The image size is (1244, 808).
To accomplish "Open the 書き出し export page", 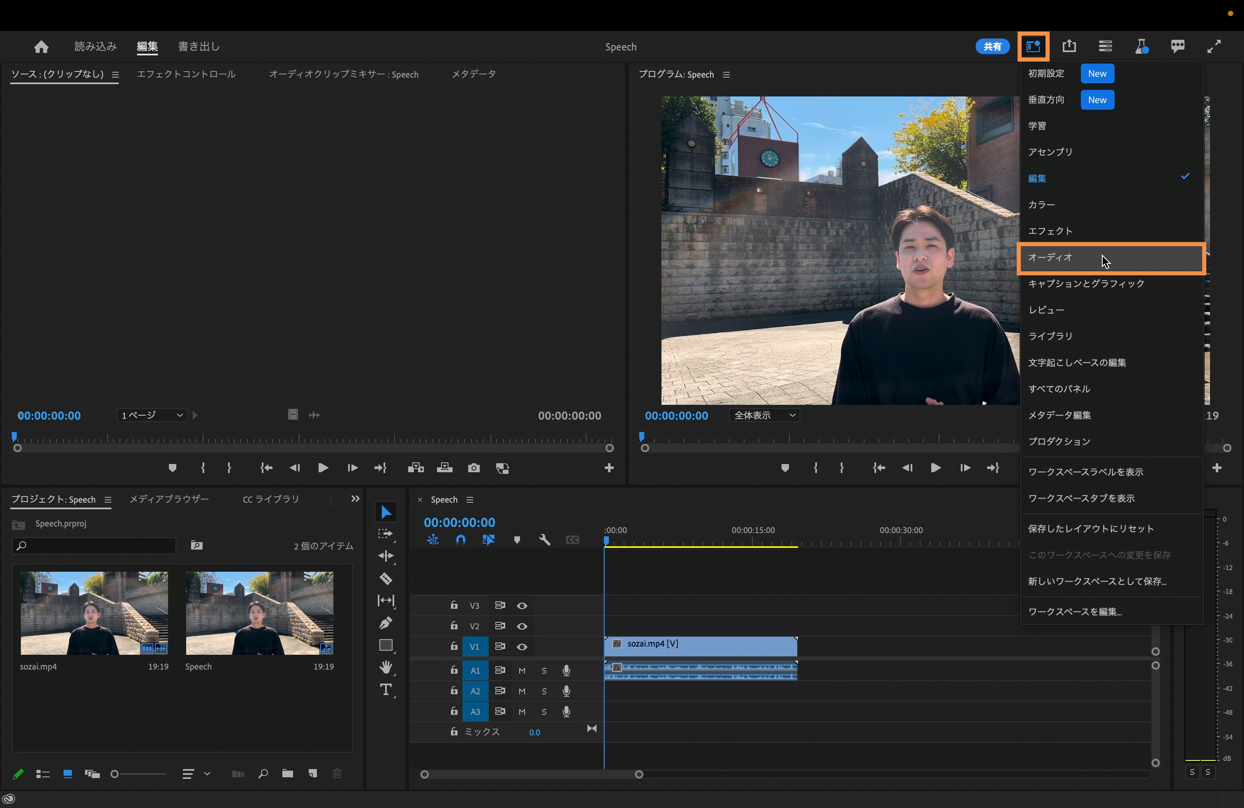I will 199,47.
